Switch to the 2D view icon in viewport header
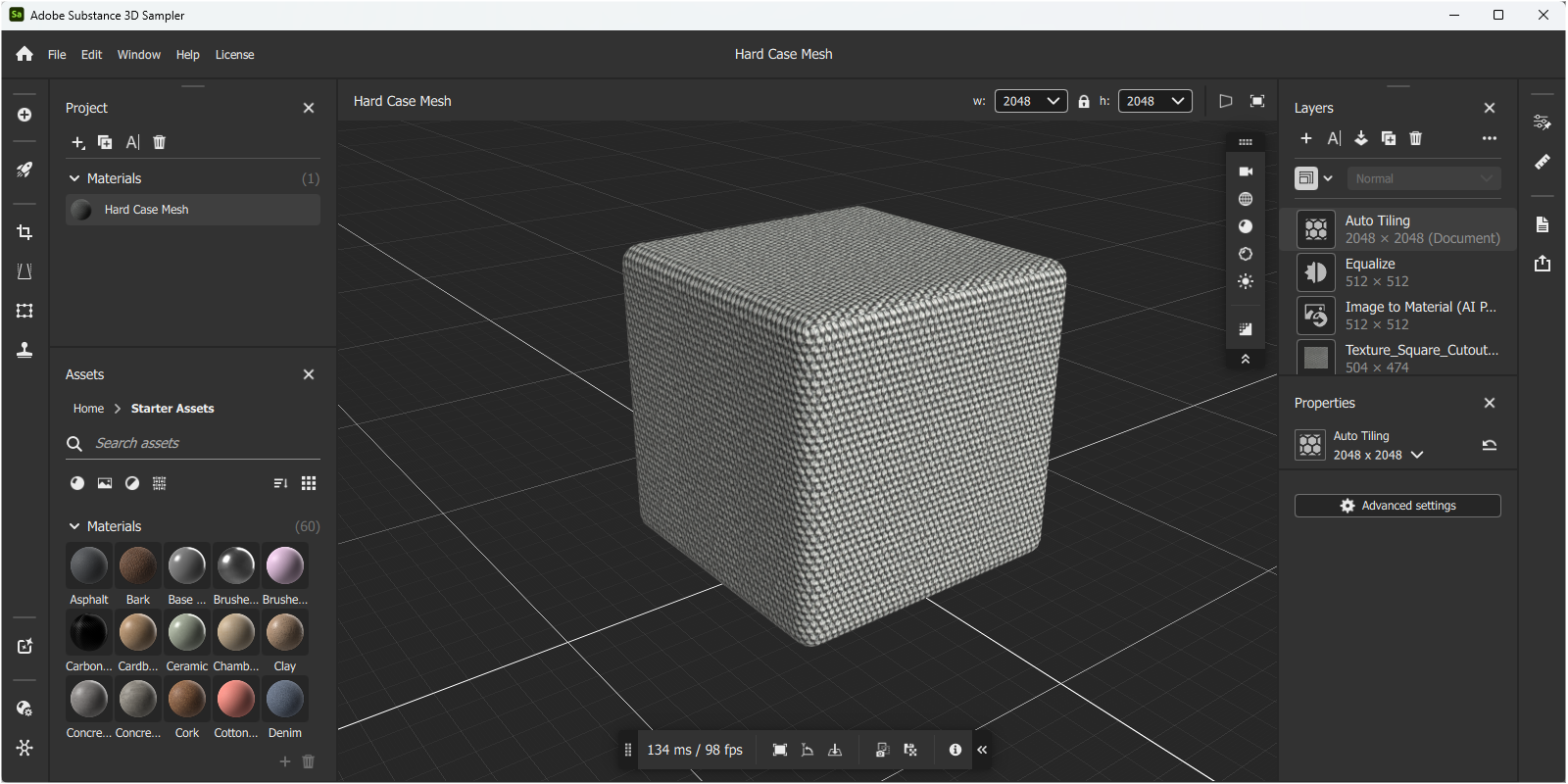The image size is (1568, 784). point(1225,101)
